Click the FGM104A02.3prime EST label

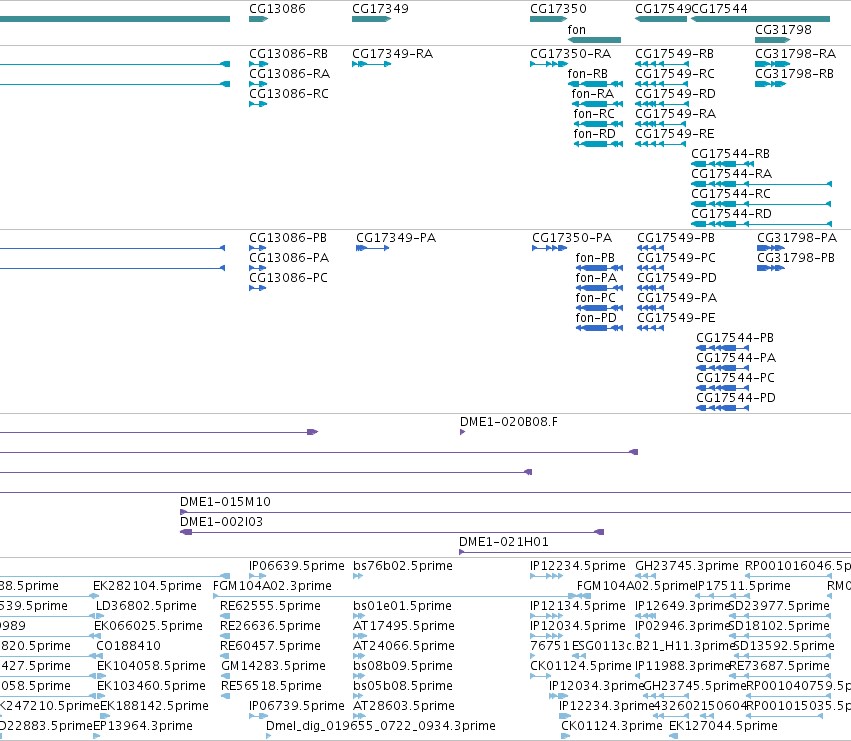point(272,586)
